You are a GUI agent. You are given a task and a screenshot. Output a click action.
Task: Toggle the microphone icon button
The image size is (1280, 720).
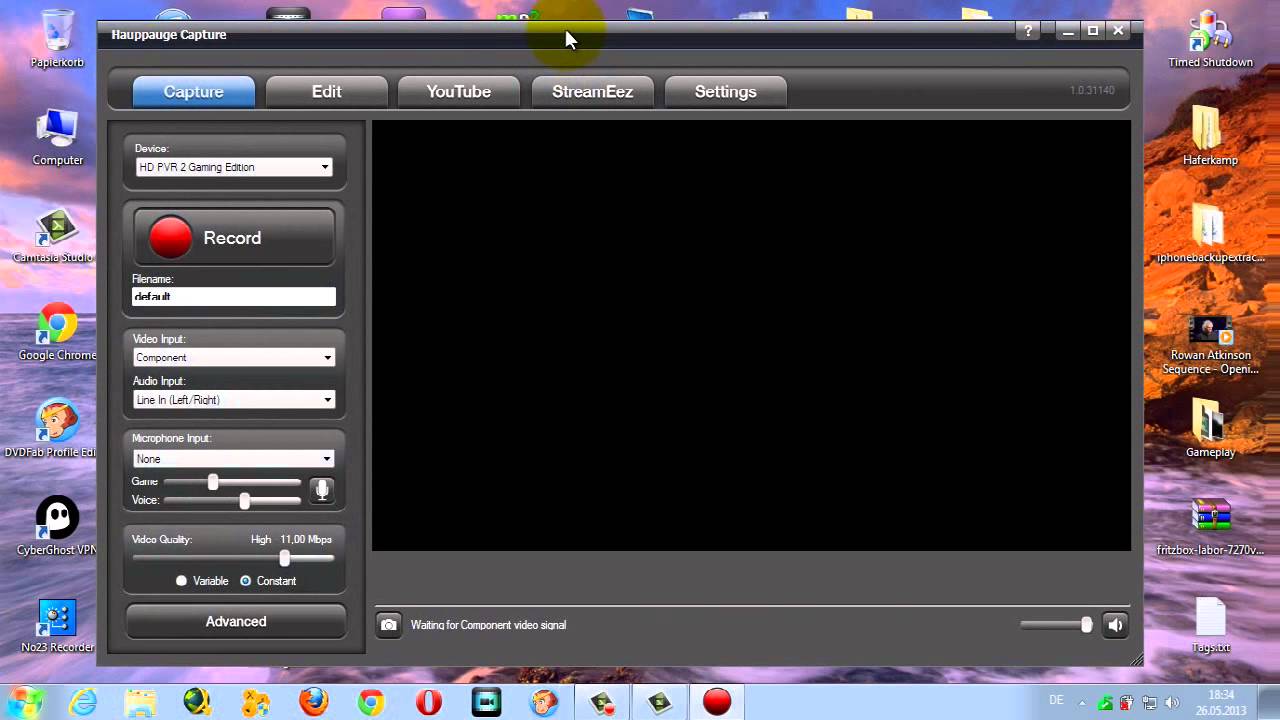click(x=321, y=489)
